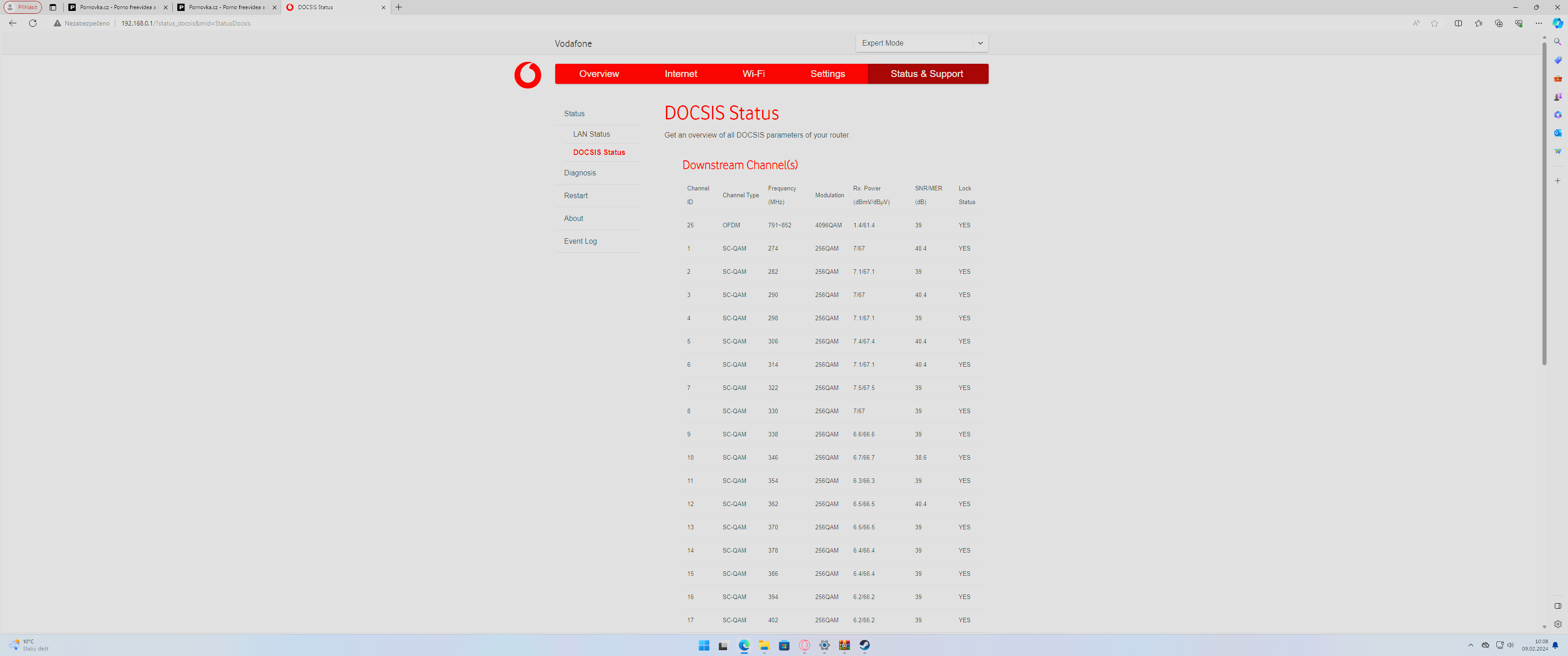Open the Status & Support tab
This screenshot has height=656, width=1568.
926,74
